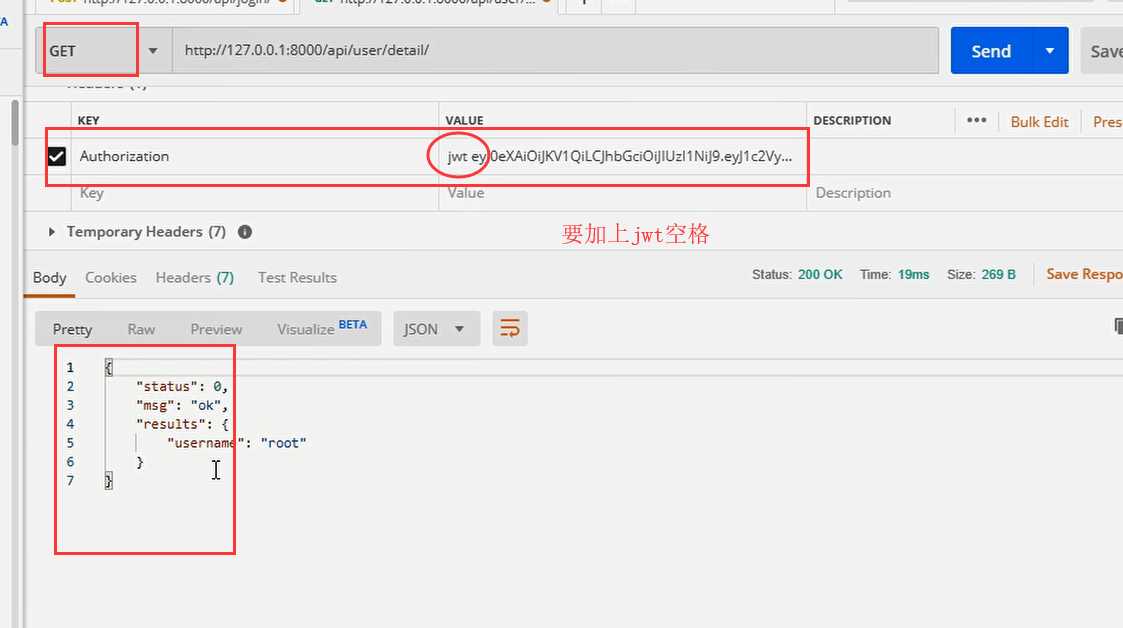The image size is (1123, 628).
Task: Click the 200 OK status
Action: click(x=820, y=275)
